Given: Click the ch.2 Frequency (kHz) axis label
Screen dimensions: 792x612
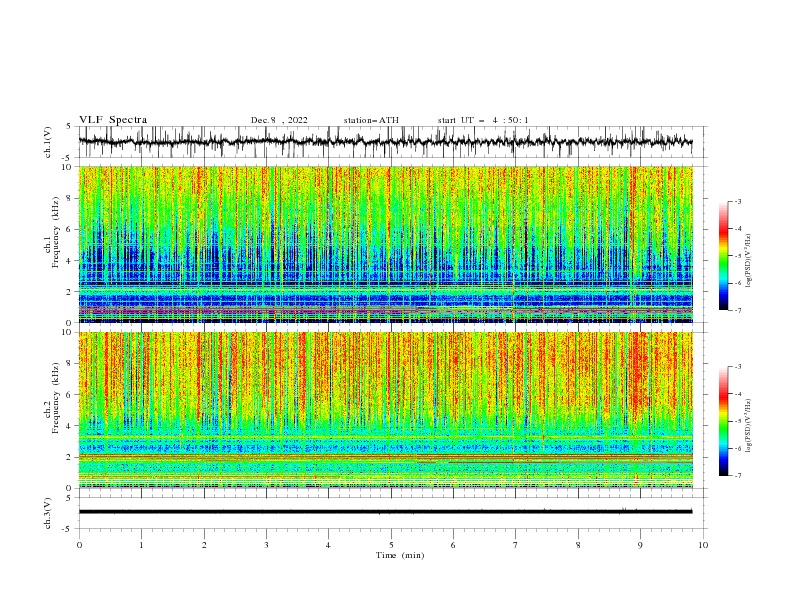Looking at the screenshot, I should click(x=52, y=398).
